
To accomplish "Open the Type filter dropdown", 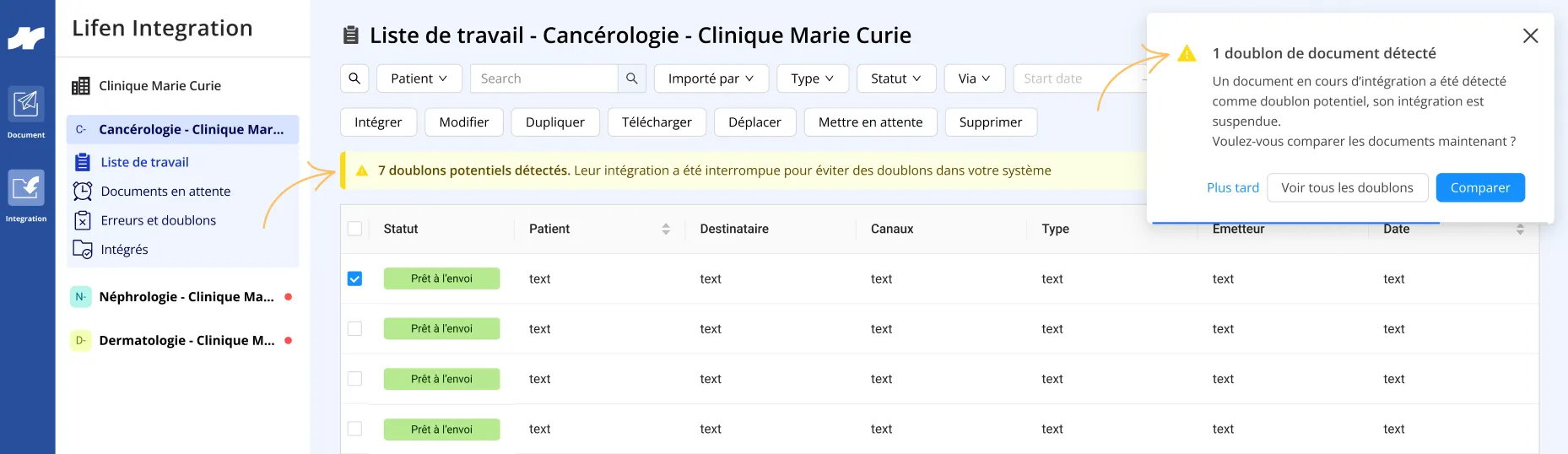I will coord(813,78).
